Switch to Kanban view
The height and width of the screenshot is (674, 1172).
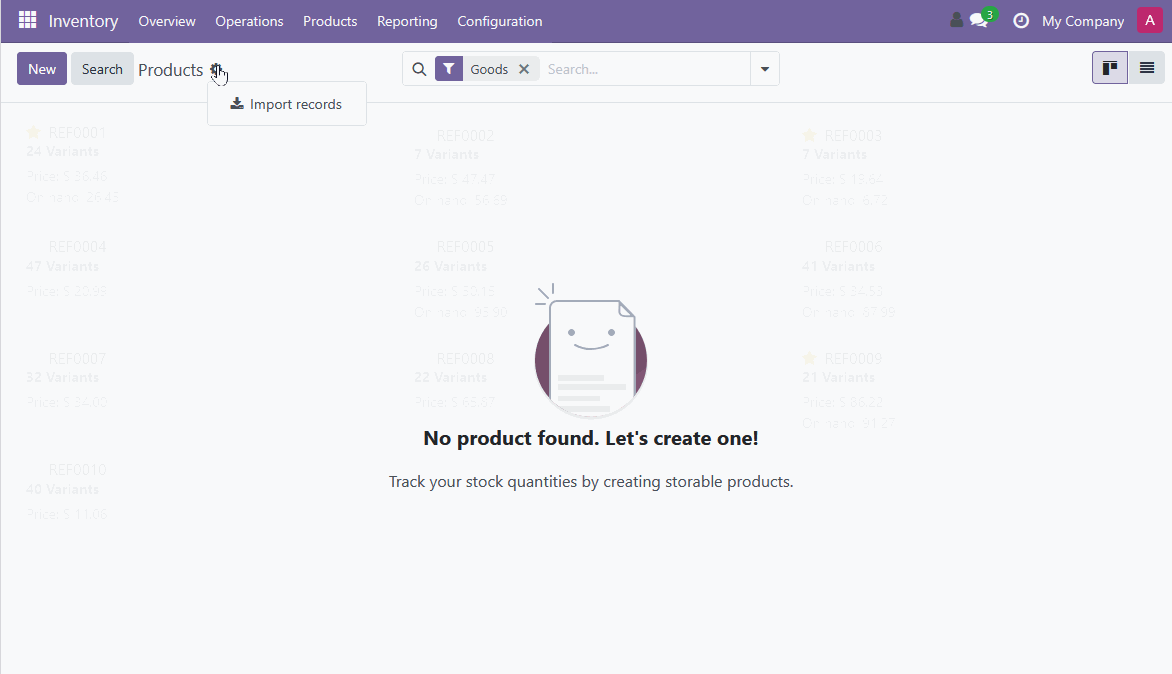[x=1109, y=68]
